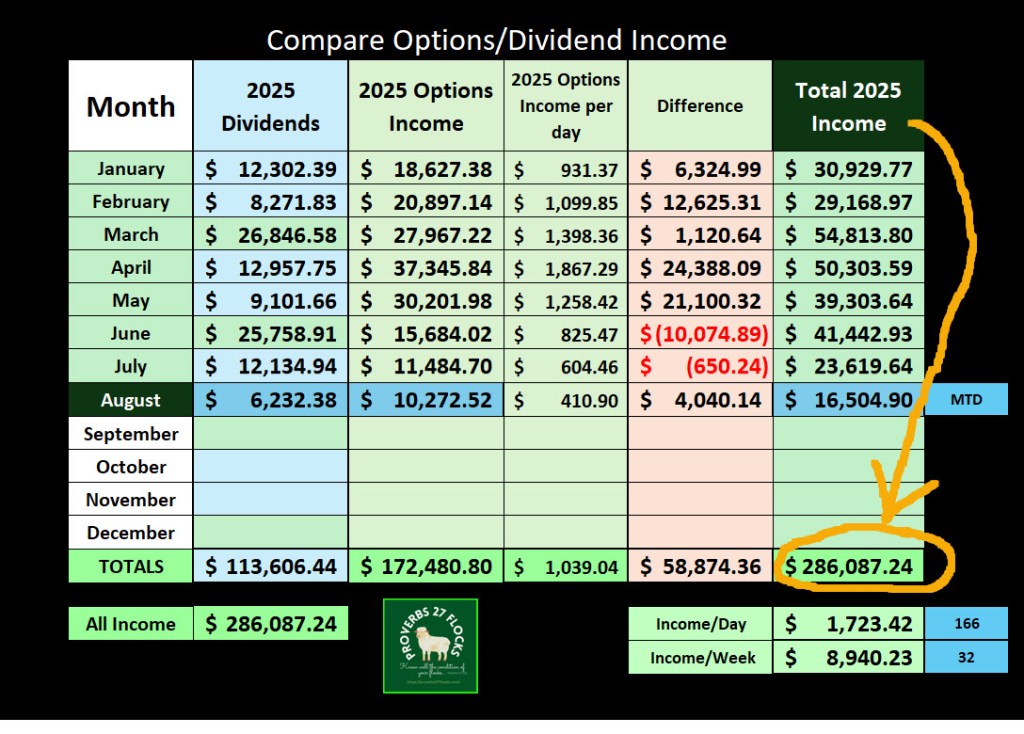Viewport: 1024px width, 734px height.
Task: Select the Total 2025 Income header cell
Action: pos(848,106)
